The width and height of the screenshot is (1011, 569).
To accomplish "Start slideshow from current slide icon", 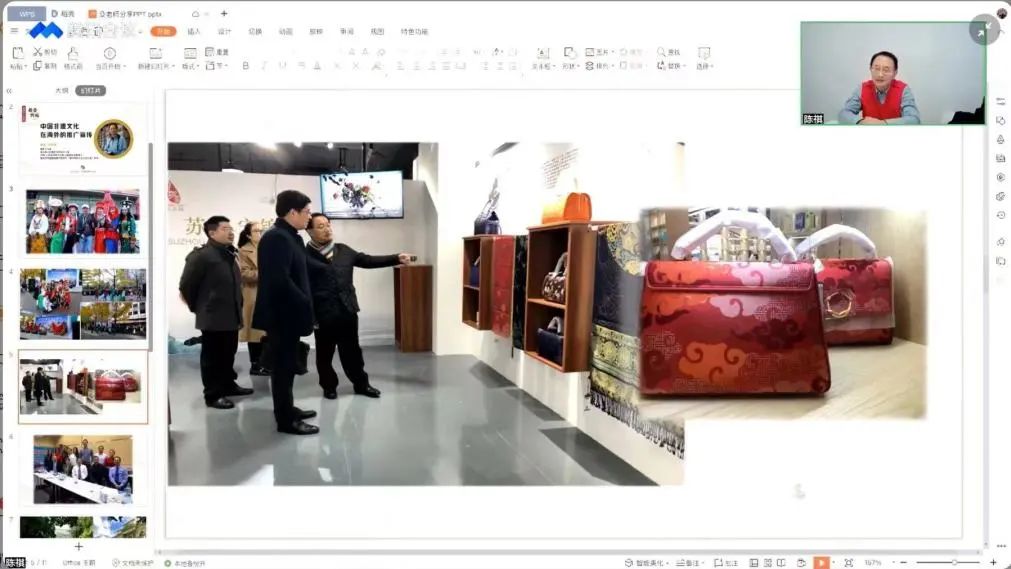I will point(110,53).
